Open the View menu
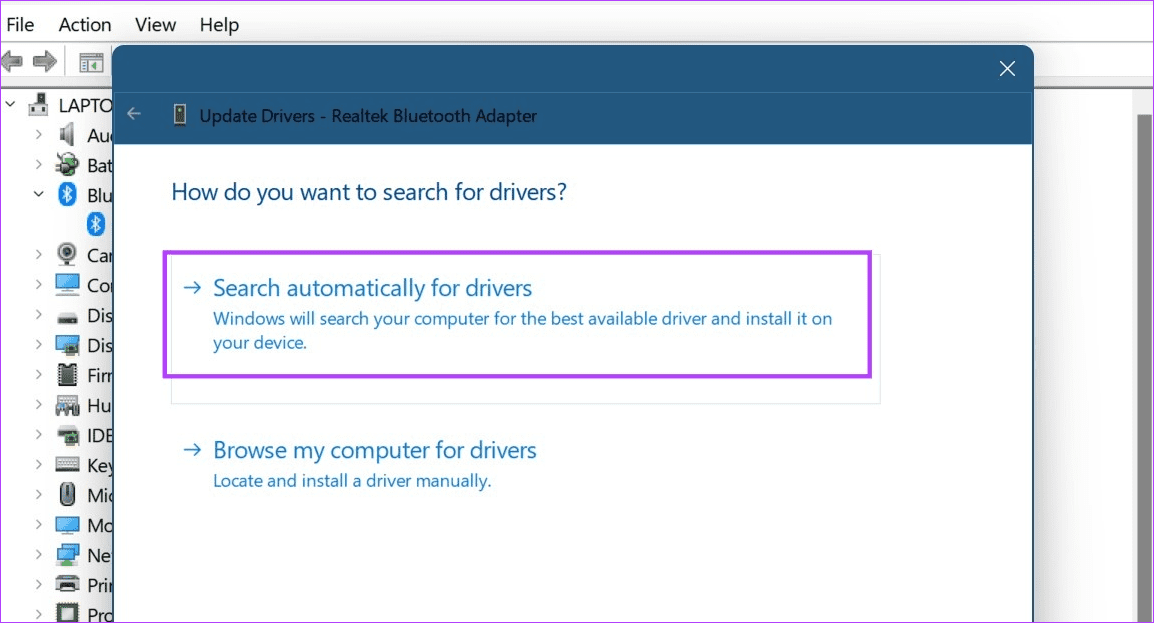The width and height of the screenshot is (1154, 623). point(155,25)
